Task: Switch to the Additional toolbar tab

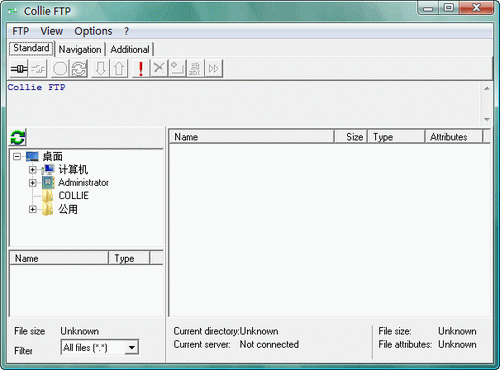Action: (x=130, y=49)
